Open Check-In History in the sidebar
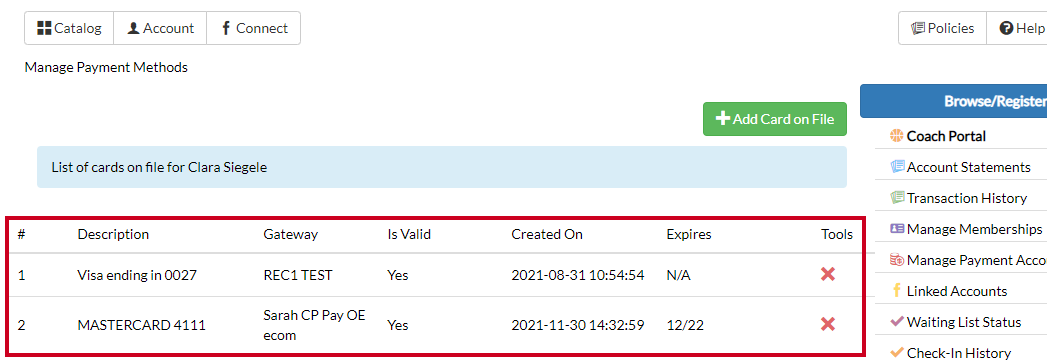 tap(958, 353)
